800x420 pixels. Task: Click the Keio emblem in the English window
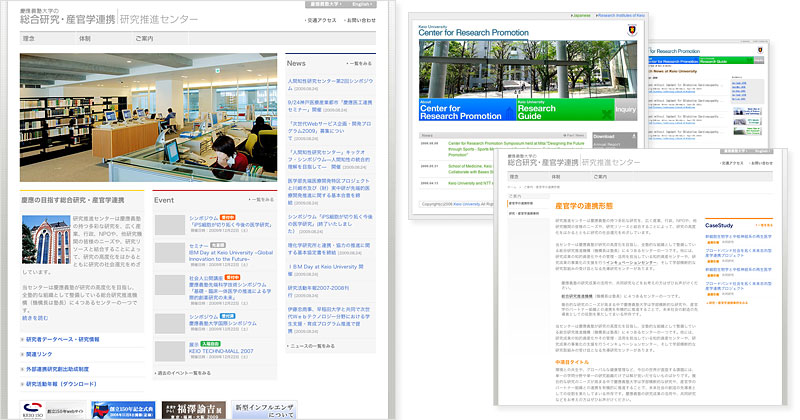point(632,31)
